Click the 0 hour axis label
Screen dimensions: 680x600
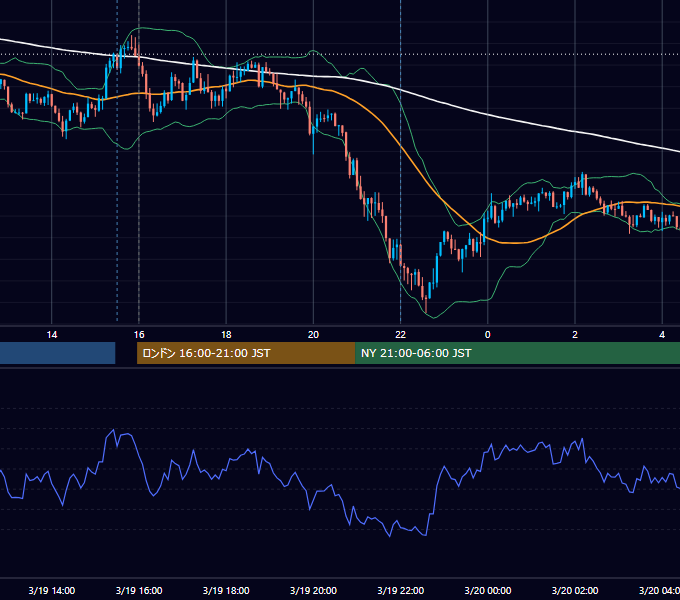point(487,335)
